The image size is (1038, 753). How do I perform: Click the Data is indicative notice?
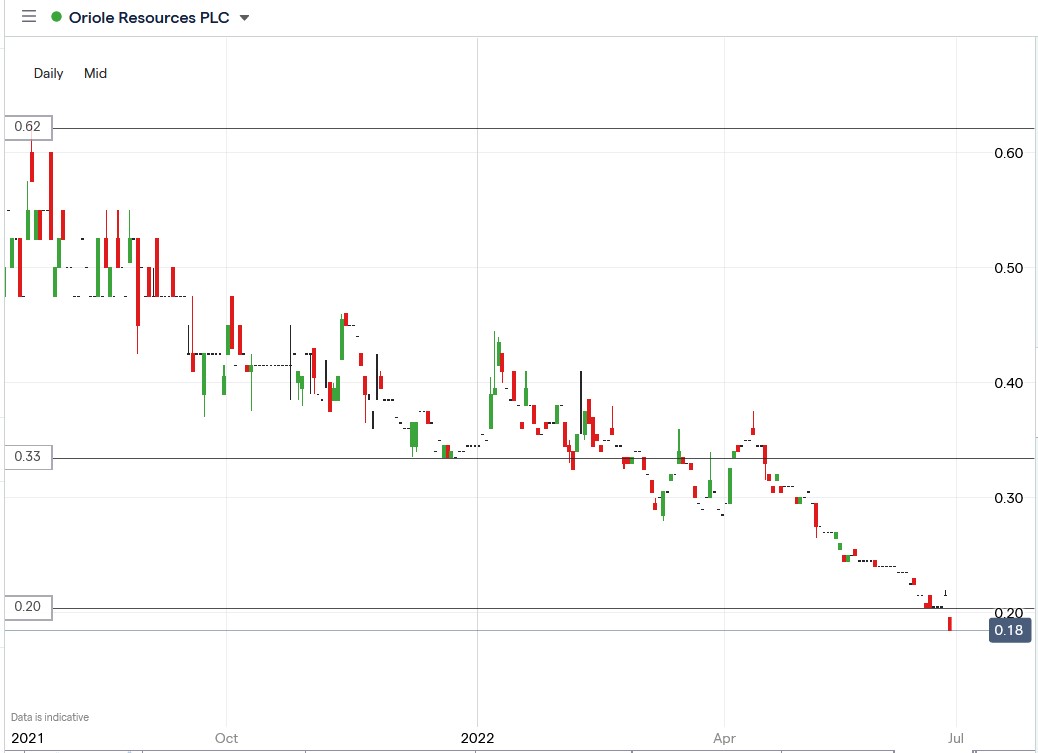50,717
